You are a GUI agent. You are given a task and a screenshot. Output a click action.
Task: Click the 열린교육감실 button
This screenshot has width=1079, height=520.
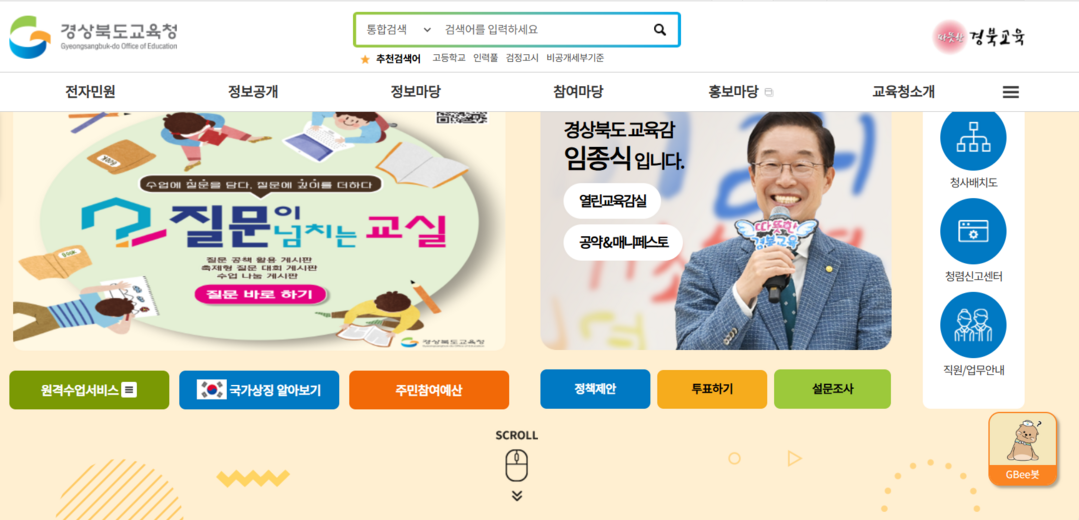(612, 201)
